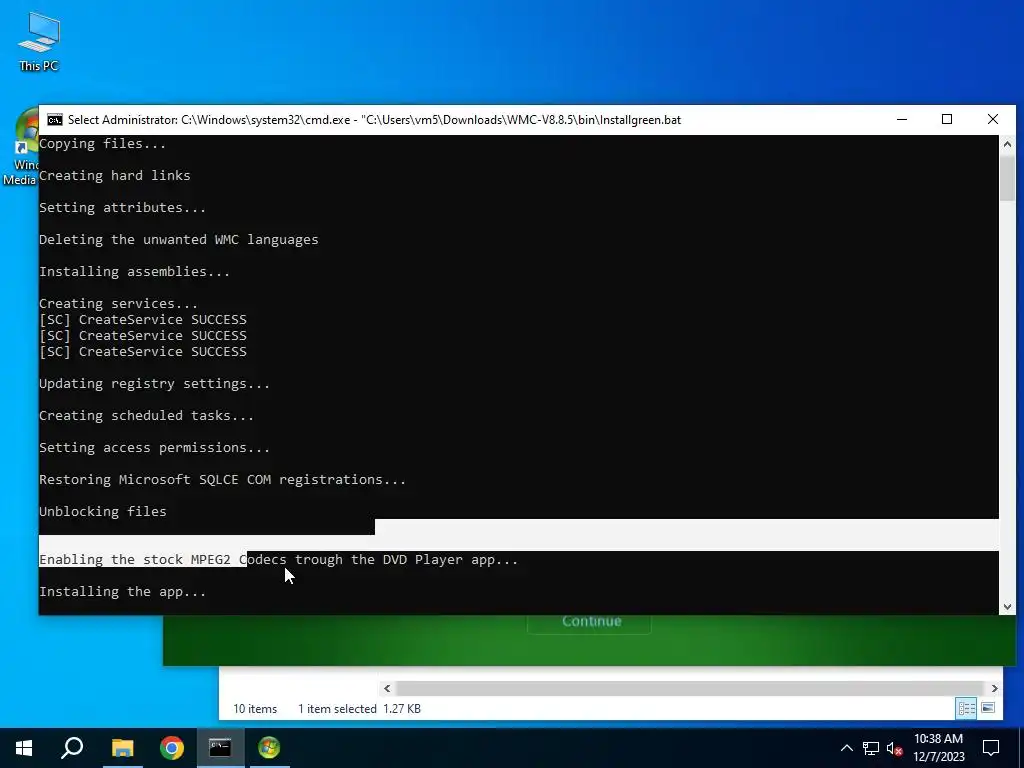Screen dimensions: 1024x768
Task: Open File Explorer from the taskbar
Action: click(x=122, y=748)
